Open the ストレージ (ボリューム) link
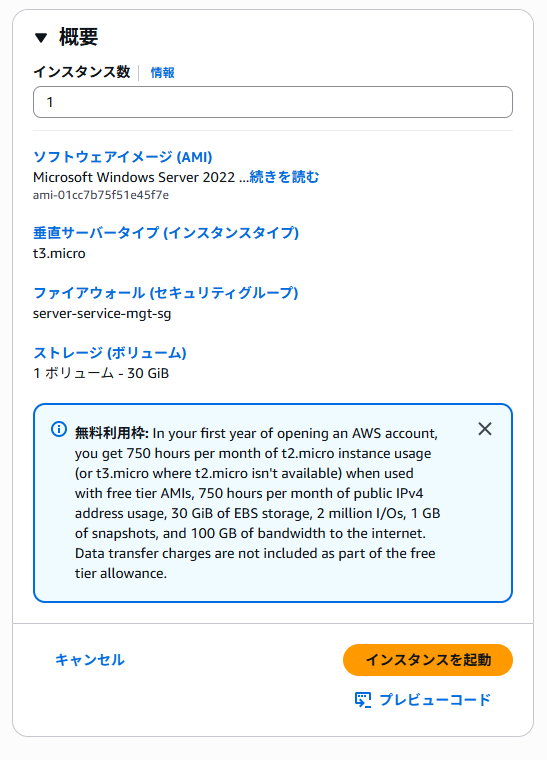The height and width of the screenshot is (760, 547). point(109,353)
